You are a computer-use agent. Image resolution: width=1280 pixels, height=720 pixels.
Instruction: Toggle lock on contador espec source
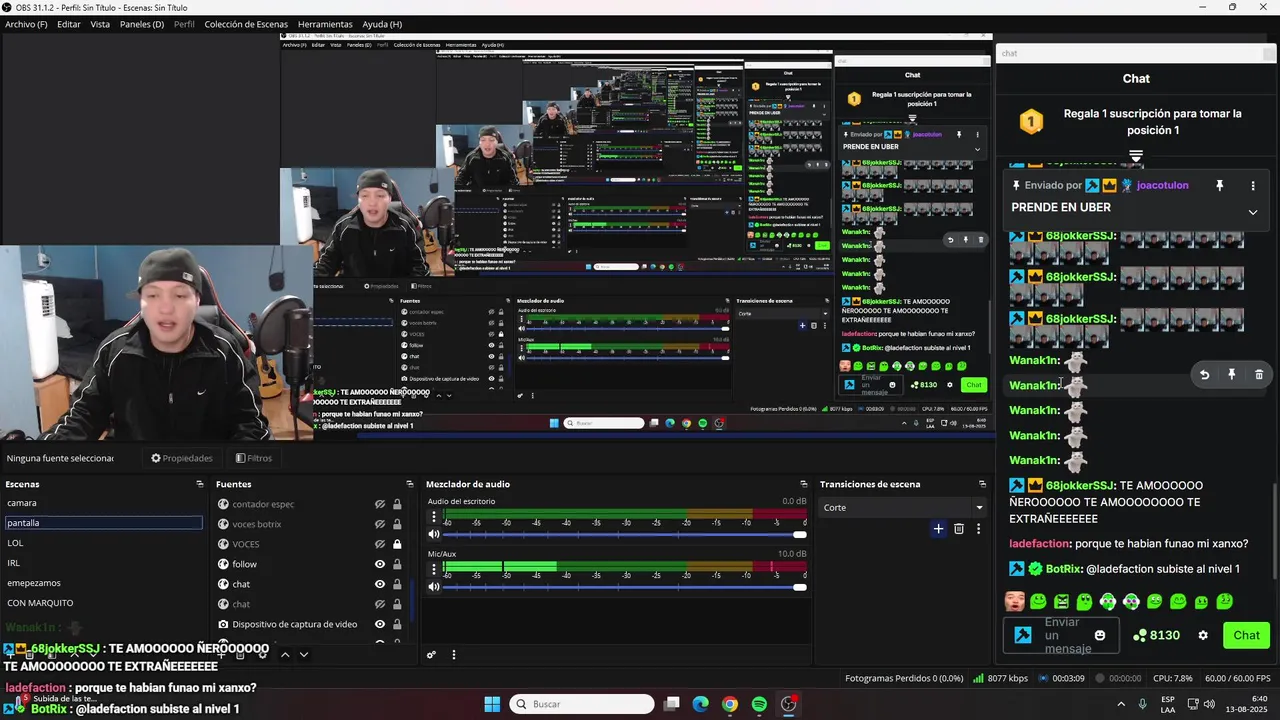(x=397, y=504)
